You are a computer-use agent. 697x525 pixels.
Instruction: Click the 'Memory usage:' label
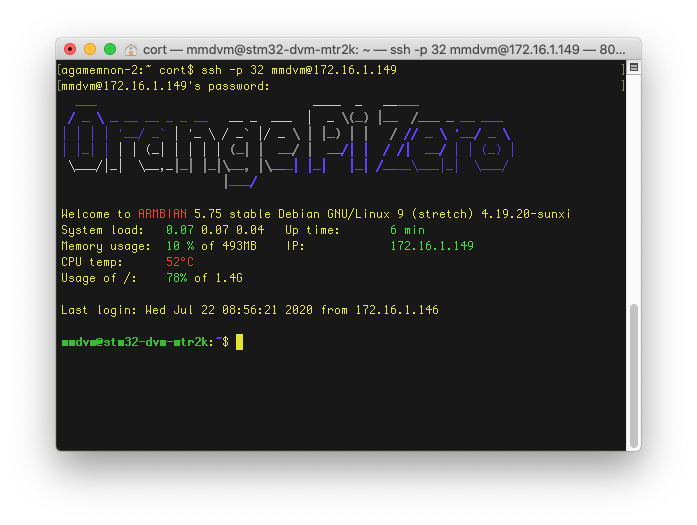click(x=106, y=246)
